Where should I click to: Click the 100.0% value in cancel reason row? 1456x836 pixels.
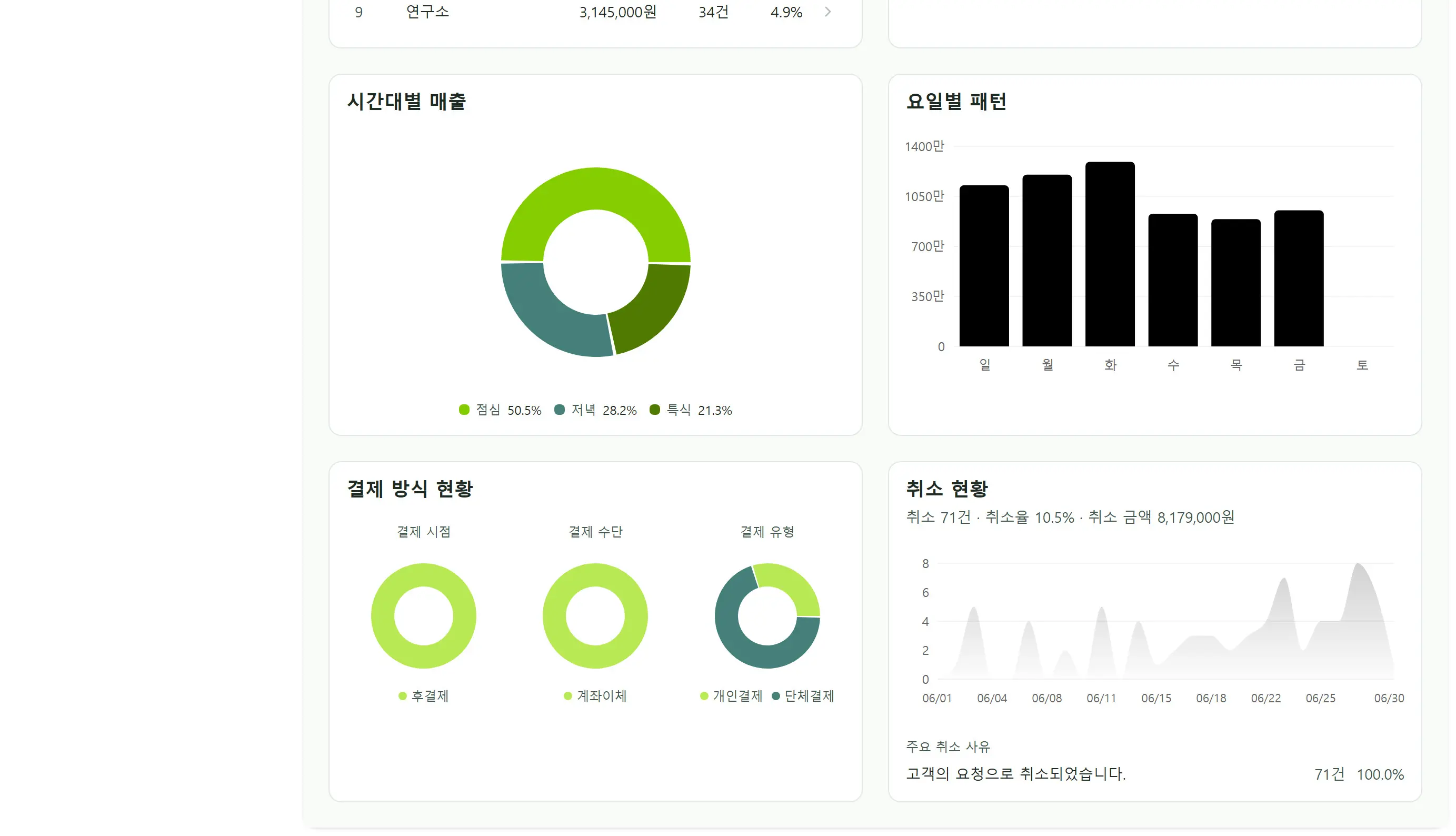(x=1380, y=774)
